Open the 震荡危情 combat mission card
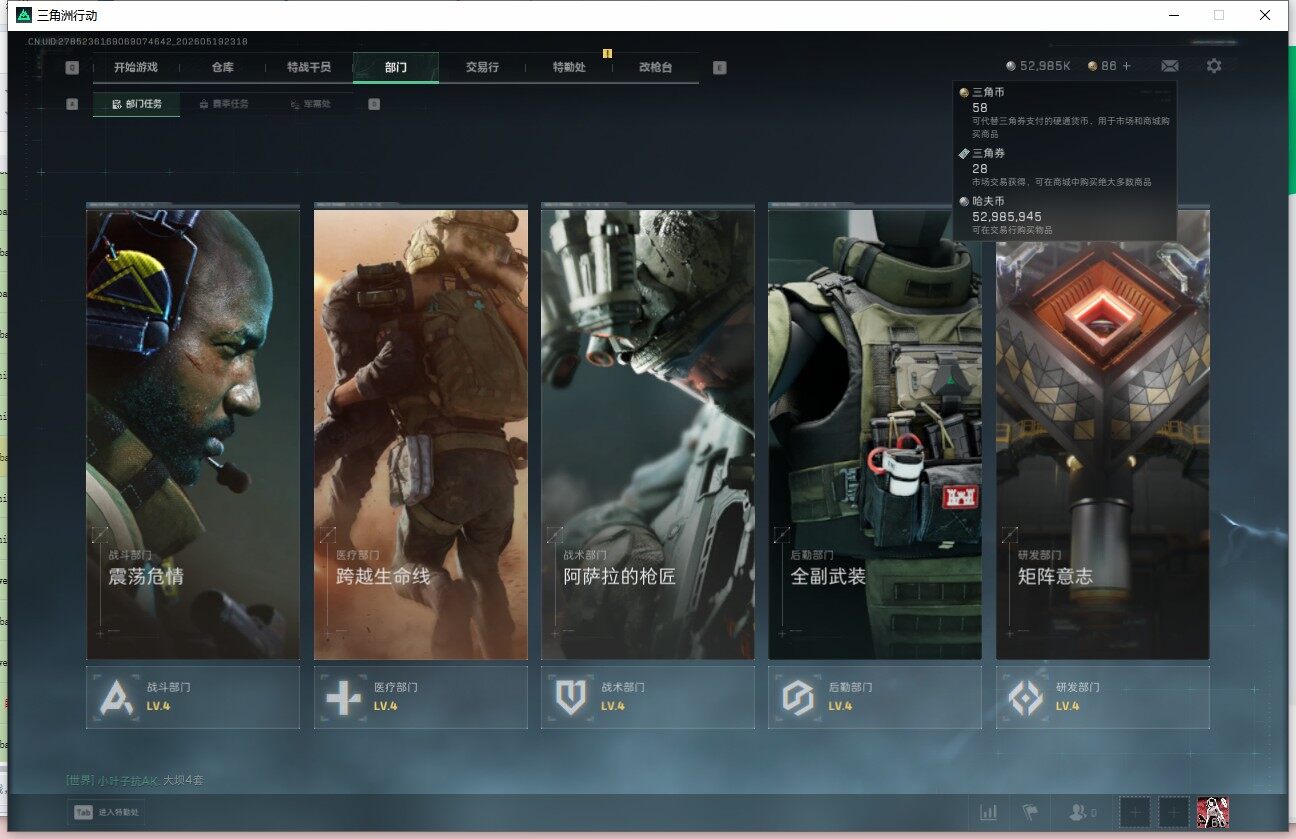The height and width of the screenshot is (839, 1296). [193, 434]
